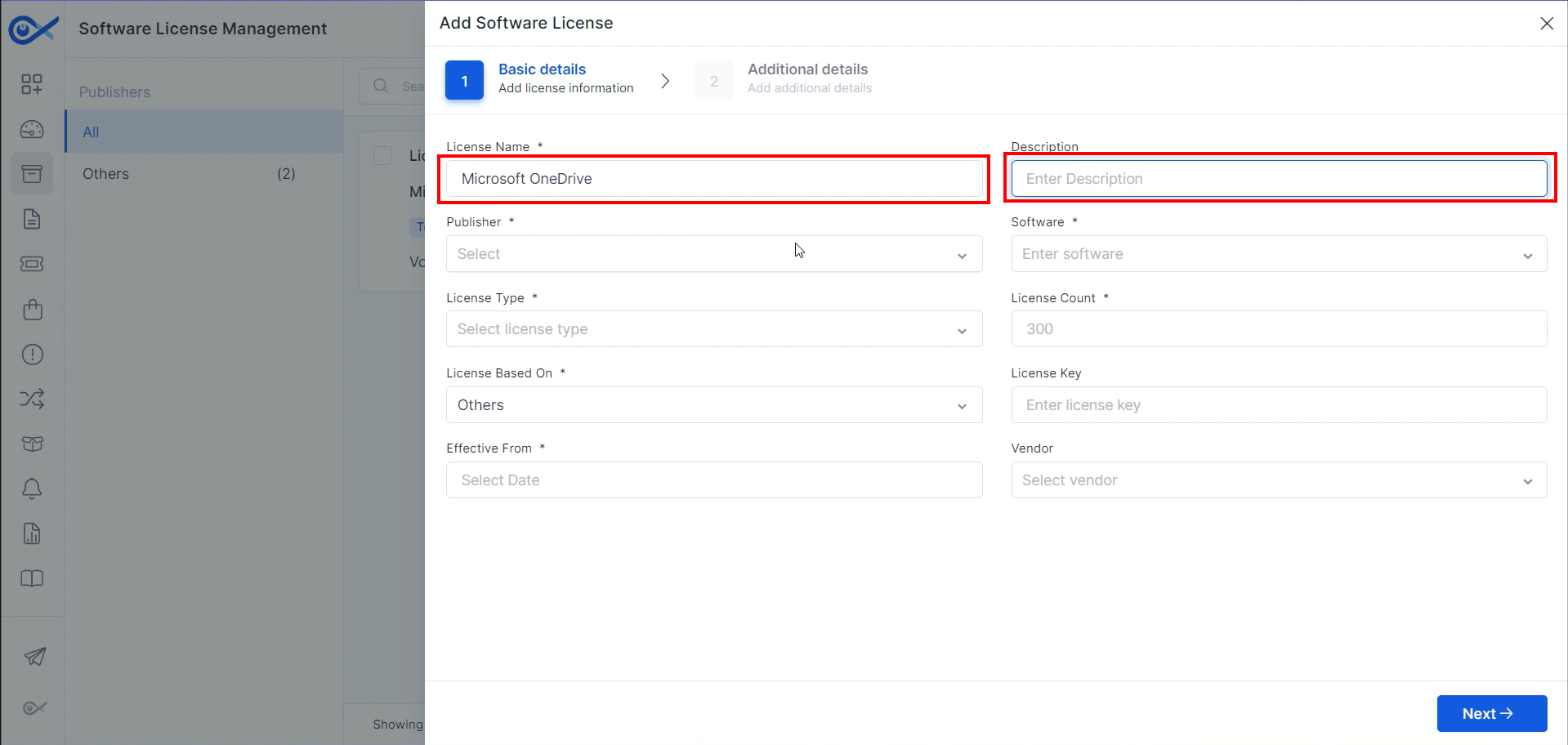Open the Select license type dropdown

pos(713,329)
